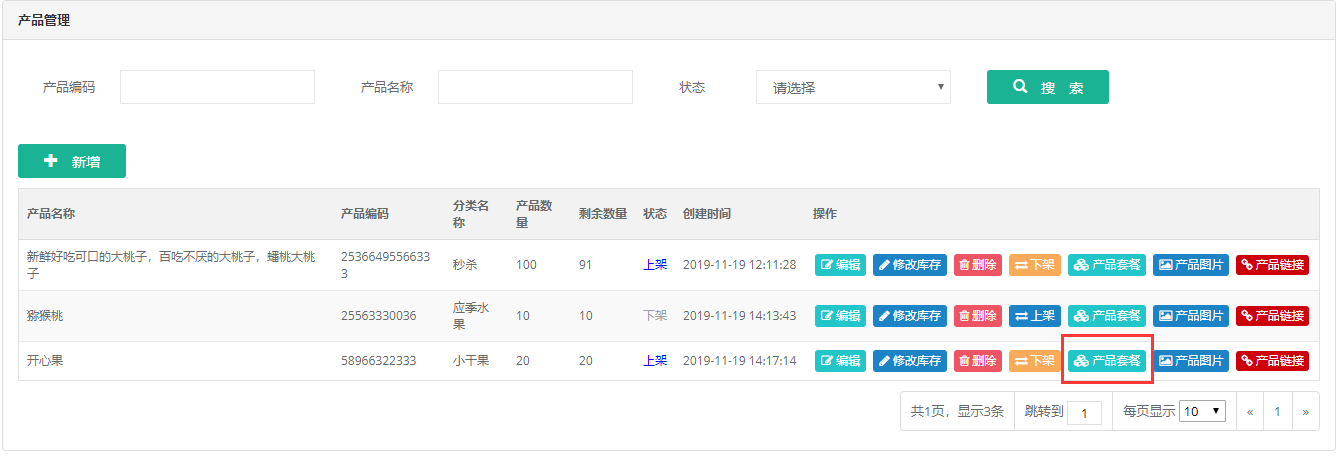Open 产品套餐 for 猕猴桃
The height and width of the screenshot is (456, 1339).
[1107, 316]
